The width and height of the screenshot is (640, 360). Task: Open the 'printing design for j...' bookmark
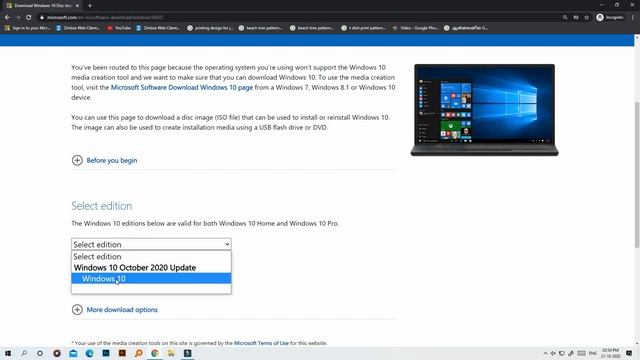pos(210,28)
